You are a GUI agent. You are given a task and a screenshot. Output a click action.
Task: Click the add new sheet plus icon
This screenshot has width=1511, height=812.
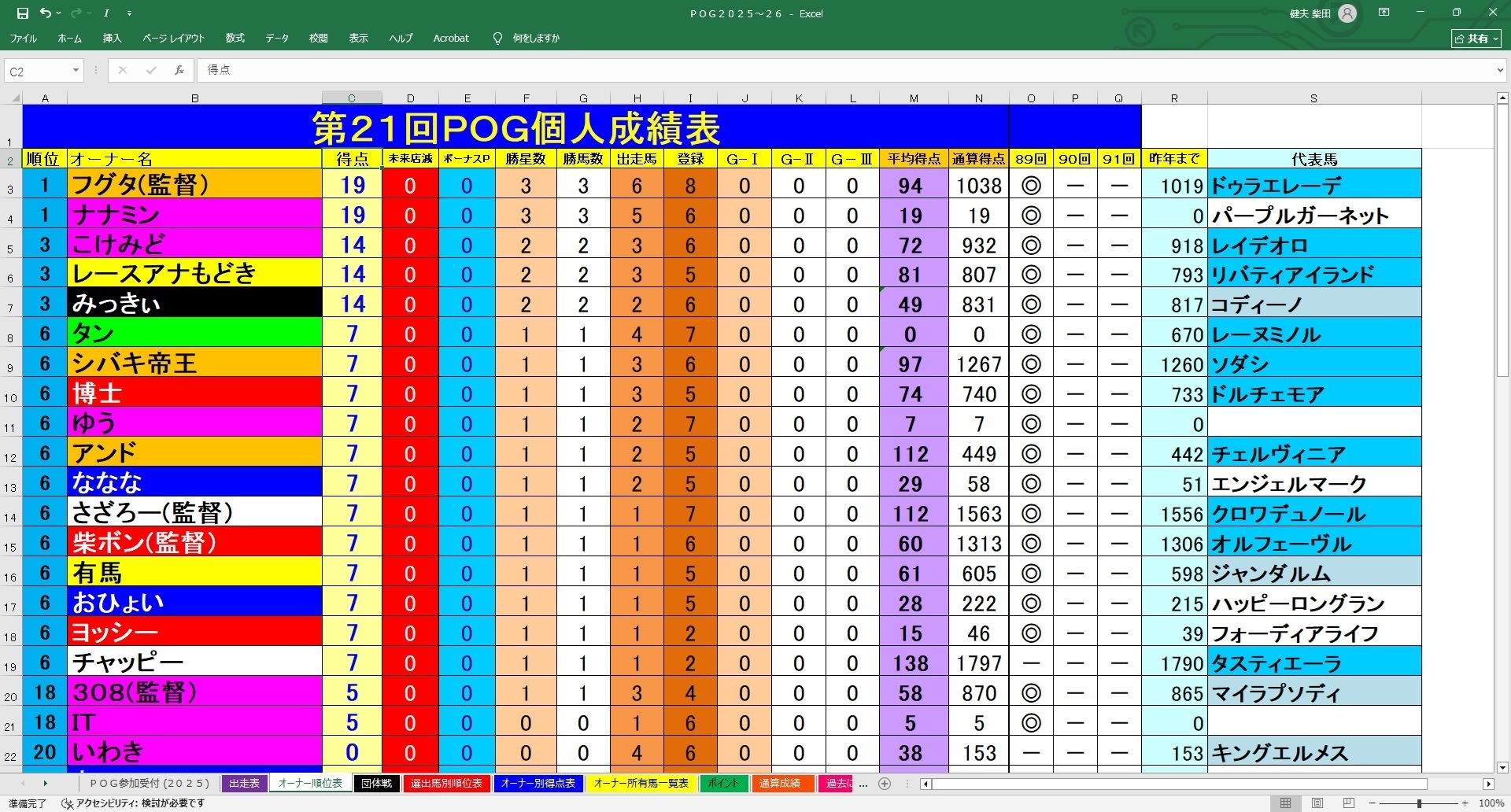[x=885, y=784]
